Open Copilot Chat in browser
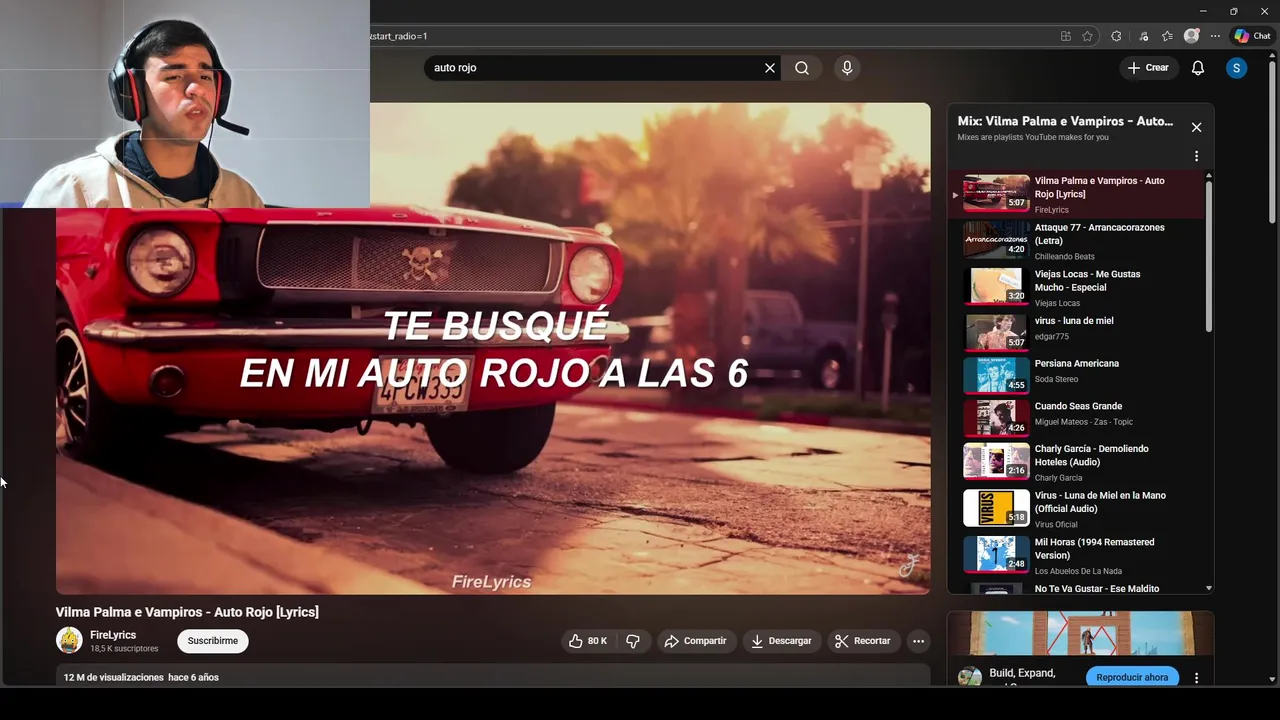 [x=1252, y=36]
